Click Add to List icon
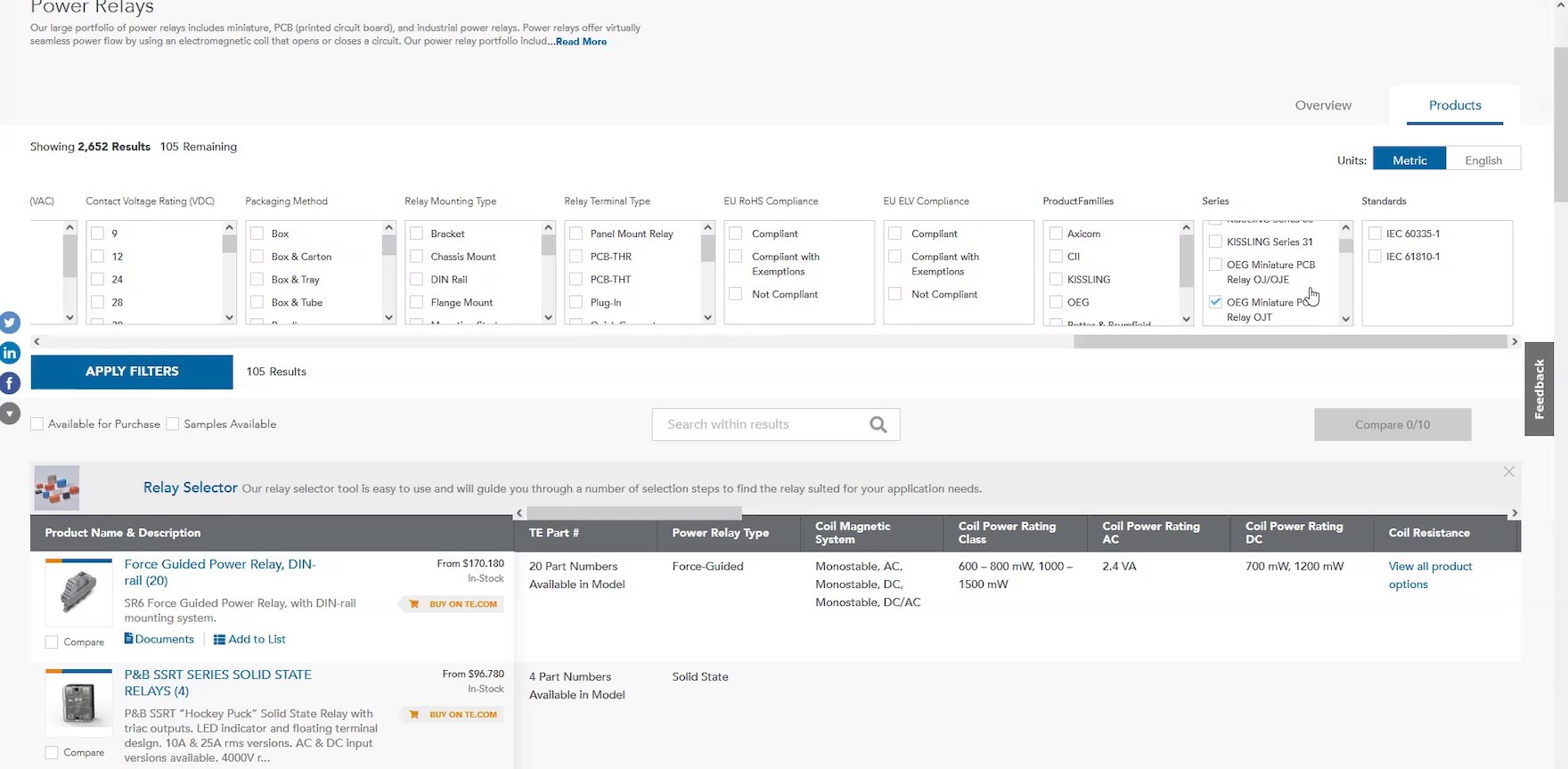 [x=219, y=640]
